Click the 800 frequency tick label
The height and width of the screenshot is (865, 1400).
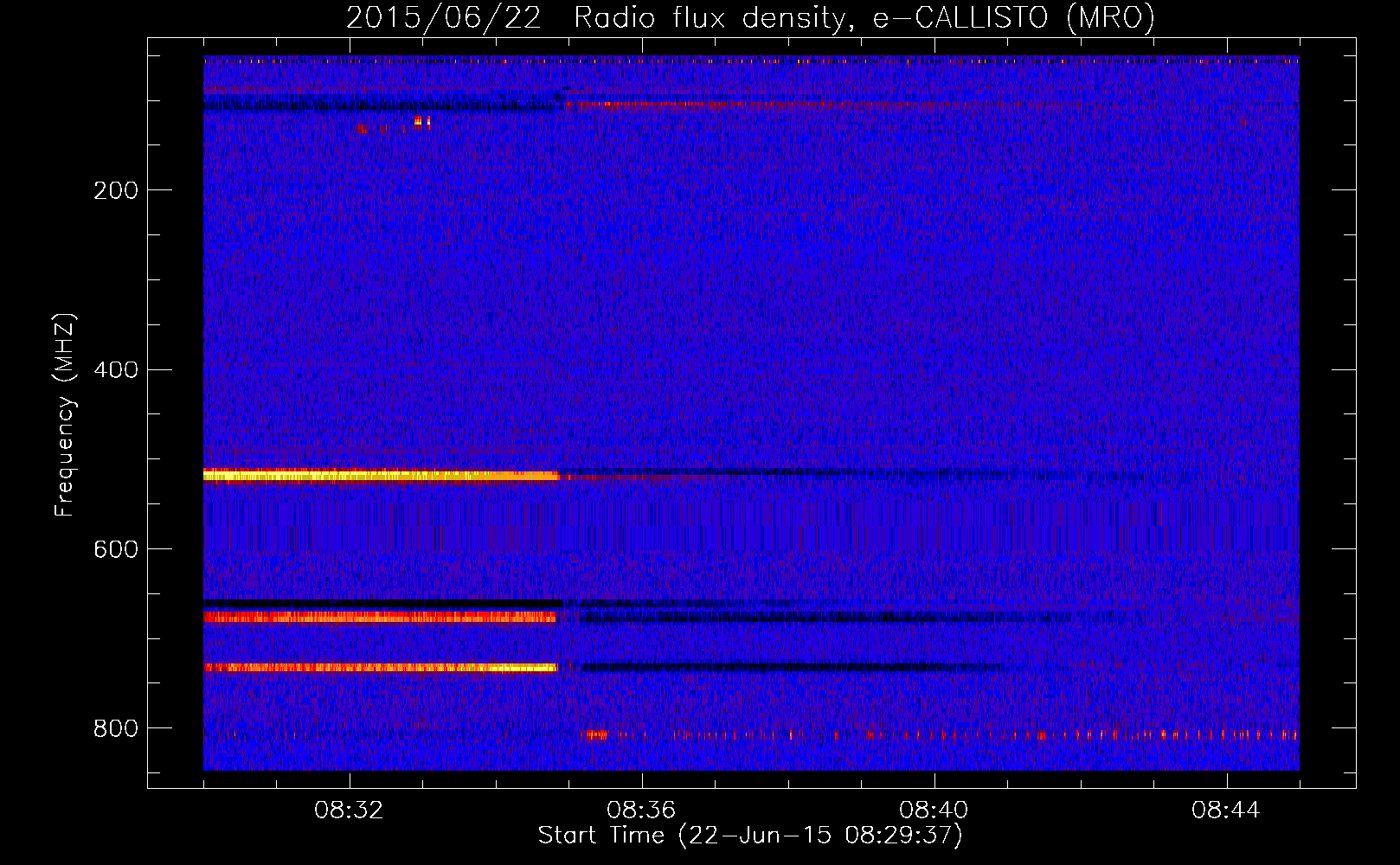tap(116, 728)
